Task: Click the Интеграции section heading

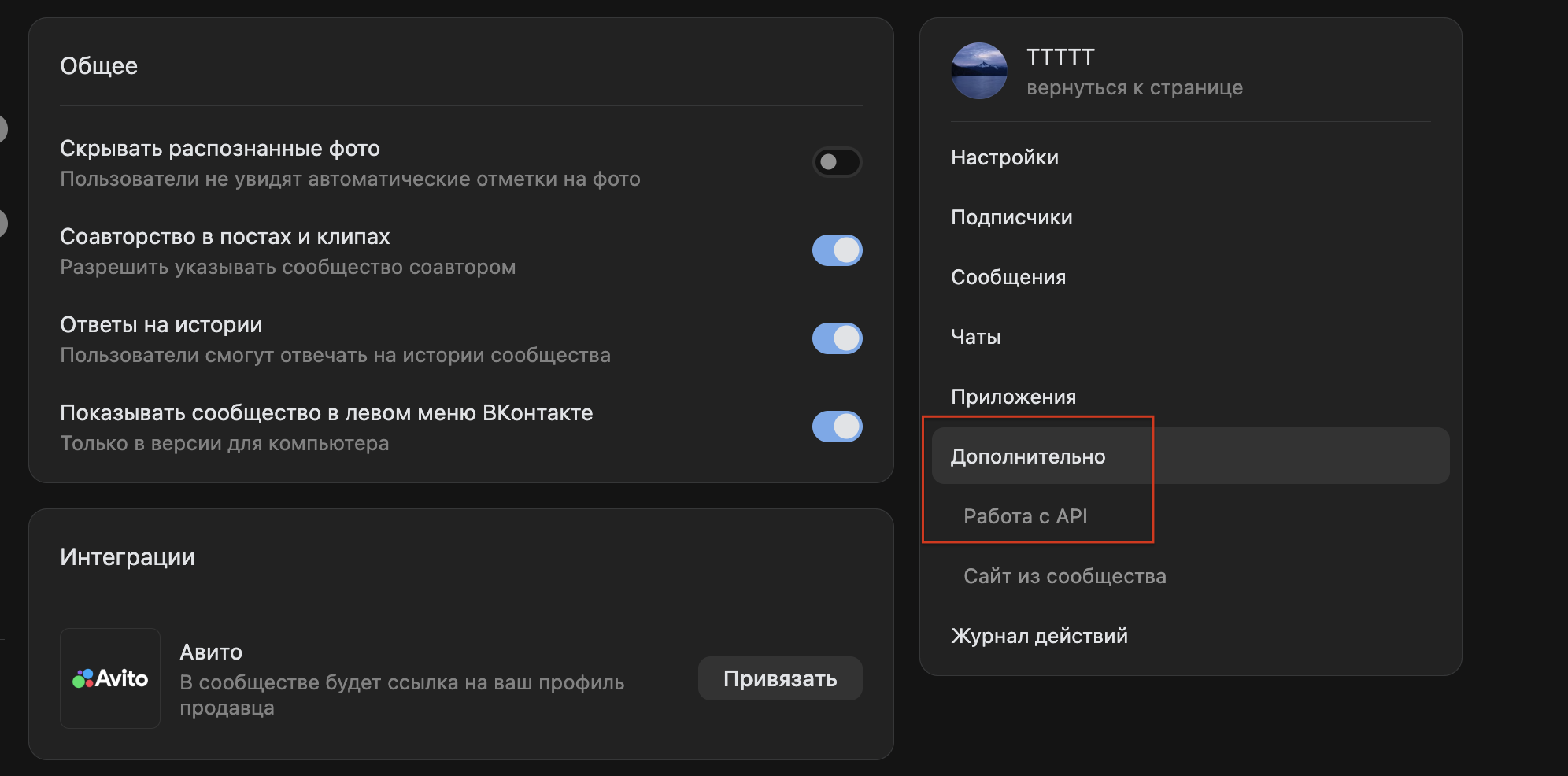Action: tap(128, 557)
